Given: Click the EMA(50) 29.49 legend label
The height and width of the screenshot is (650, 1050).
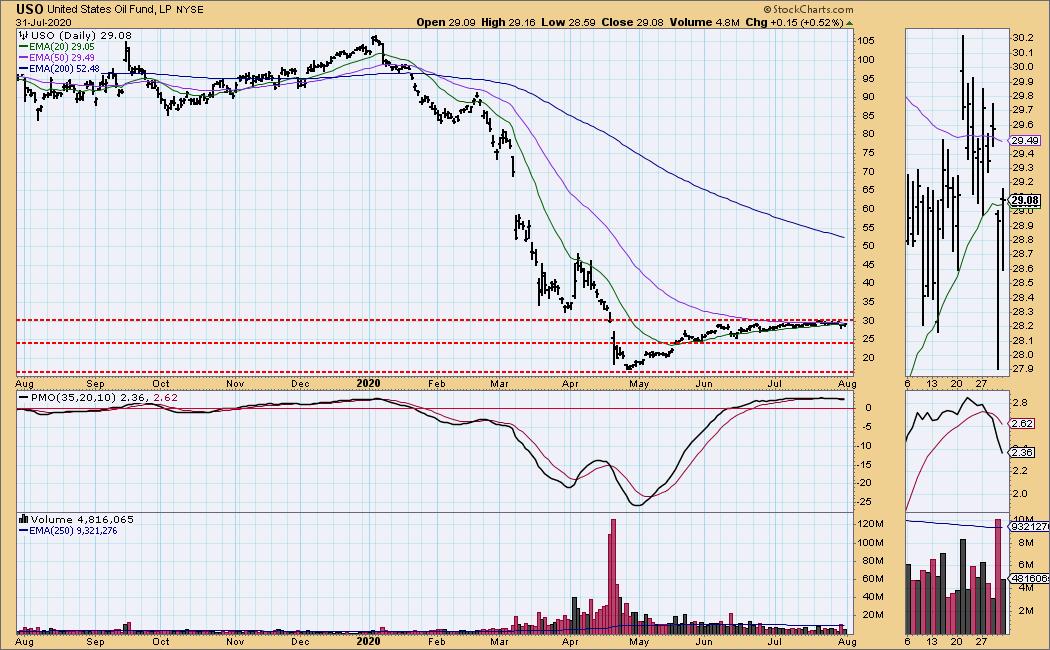Looking at the screenshot, I should [62, 58].
